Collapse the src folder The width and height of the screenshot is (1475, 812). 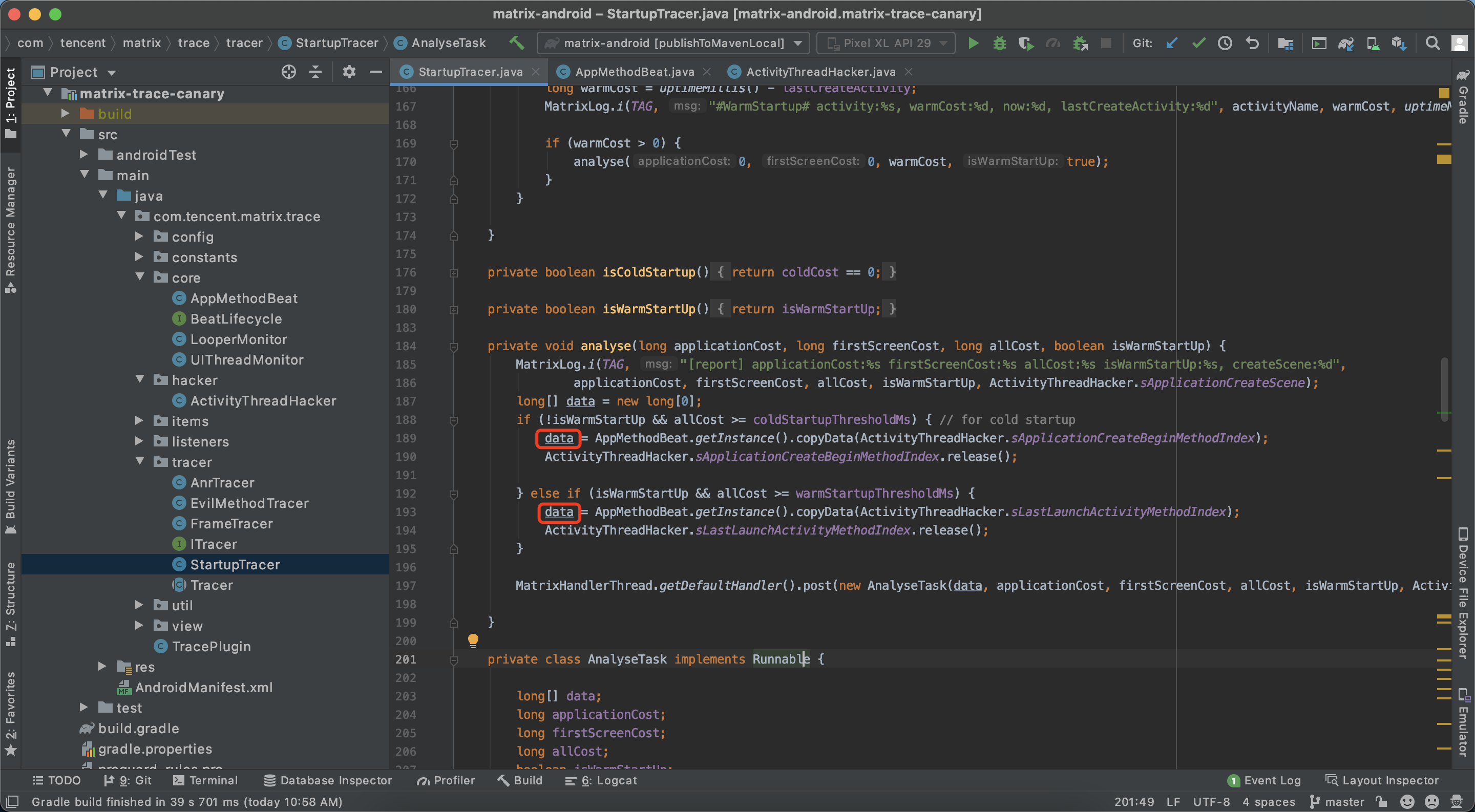pos(66,134)
